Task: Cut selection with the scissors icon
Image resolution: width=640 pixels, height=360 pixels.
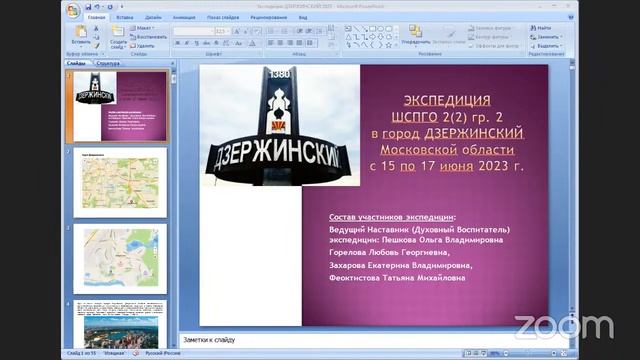Action: (x=96, y=28)
